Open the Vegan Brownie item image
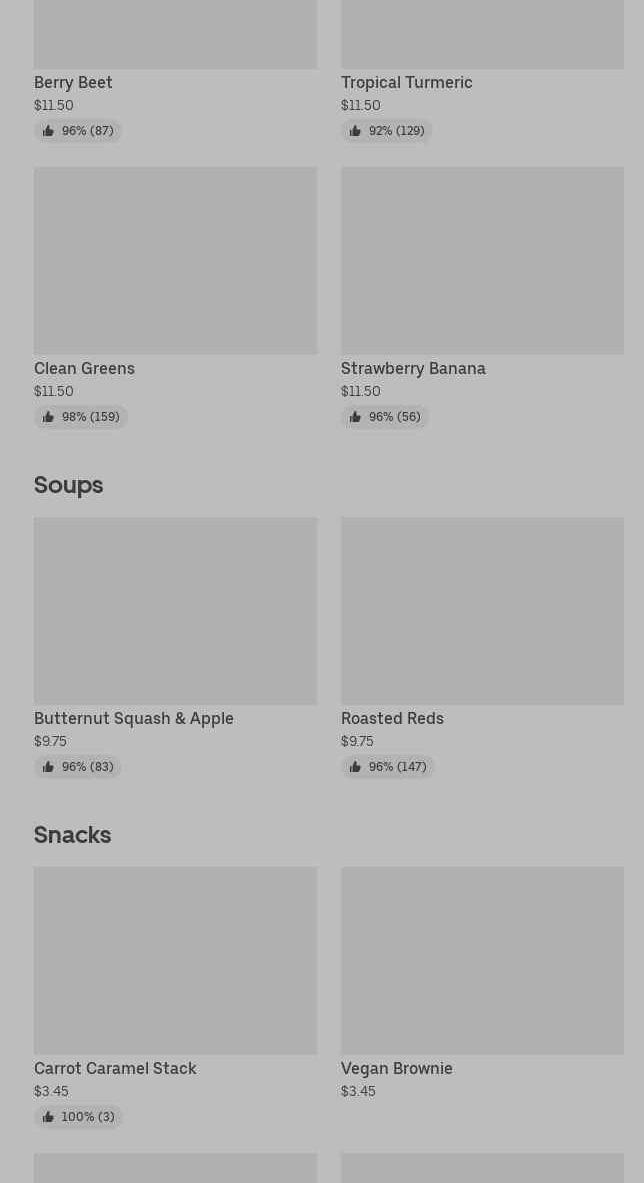The width and height of the screenshot is (644, 1183). coord(482,960)
